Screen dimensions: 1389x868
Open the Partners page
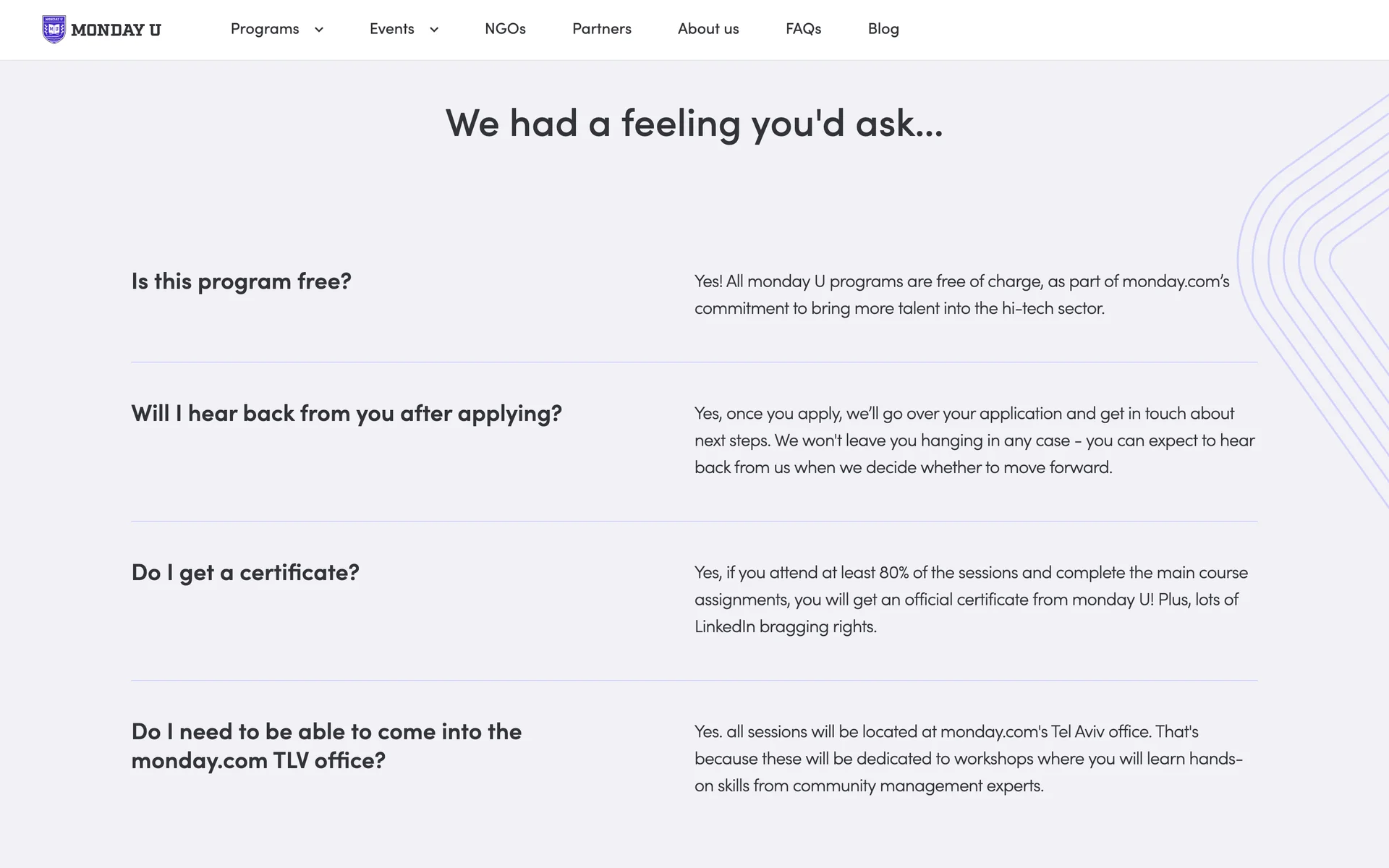click(602, 29)
